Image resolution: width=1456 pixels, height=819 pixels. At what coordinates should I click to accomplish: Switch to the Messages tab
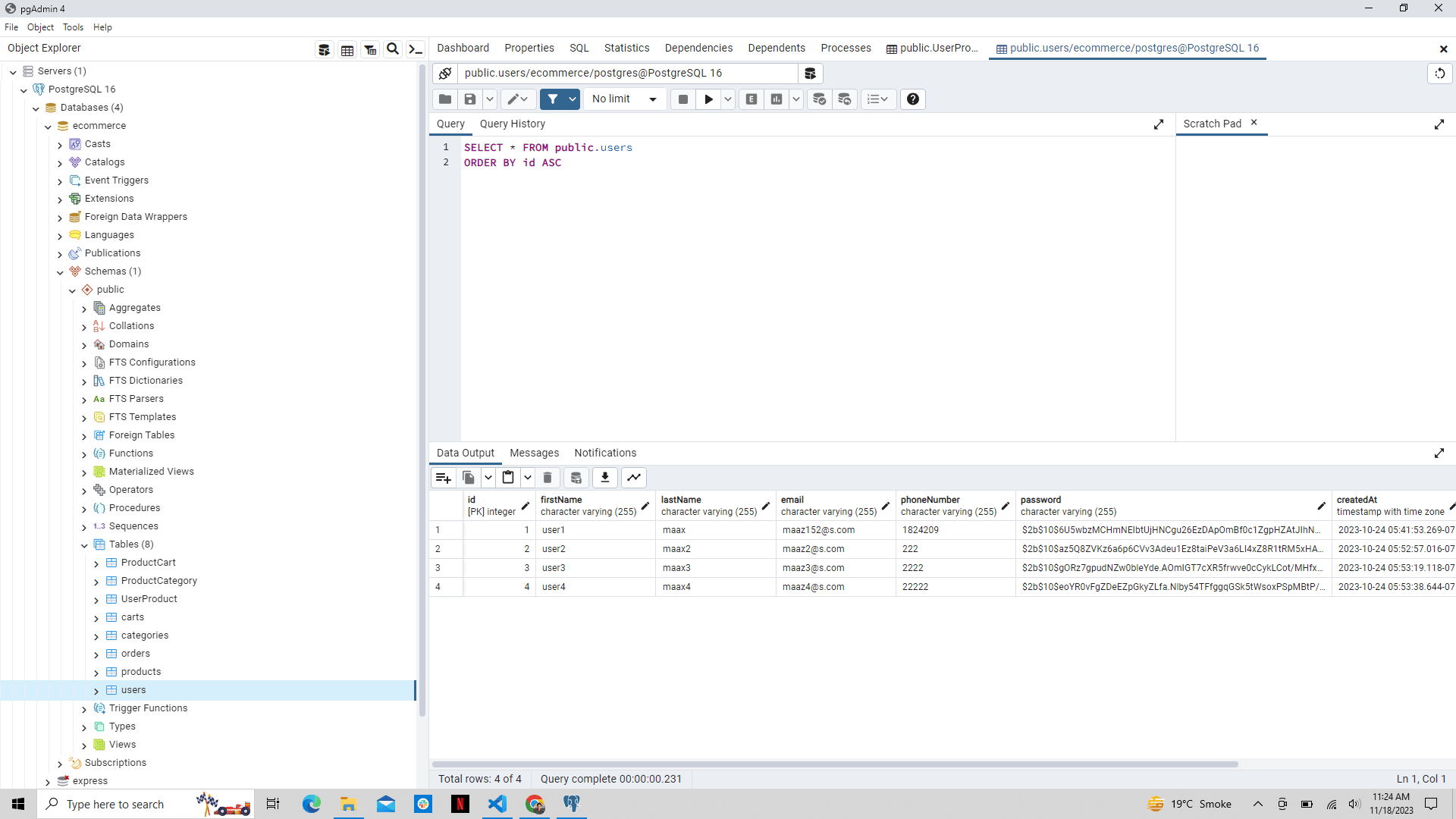tap(534, 453)
